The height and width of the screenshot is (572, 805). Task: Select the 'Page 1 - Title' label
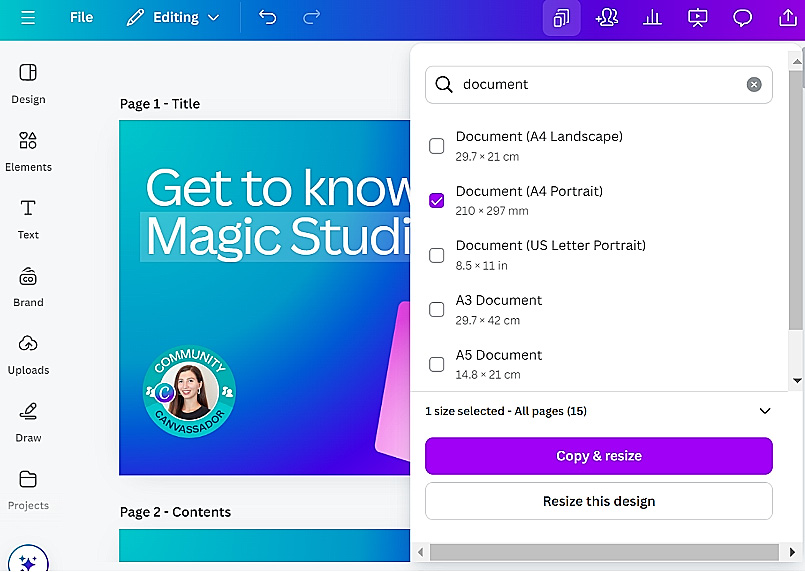160,104
